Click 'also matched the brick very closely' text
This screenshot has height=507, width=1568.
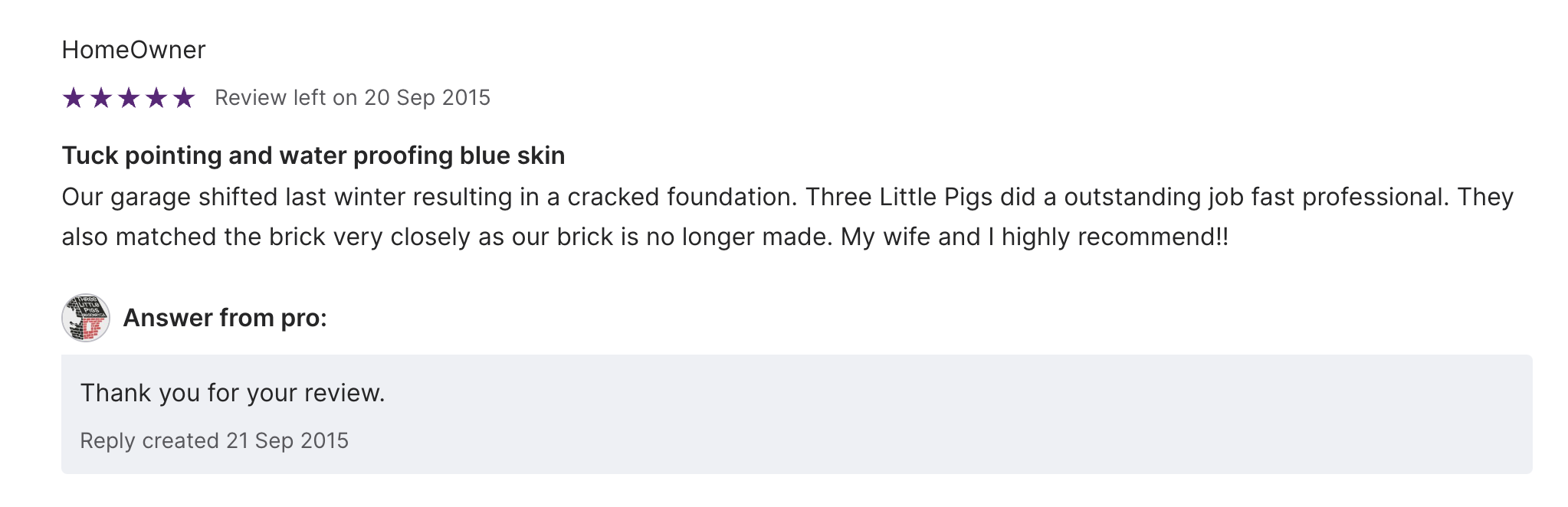click(x=222, y=237)
